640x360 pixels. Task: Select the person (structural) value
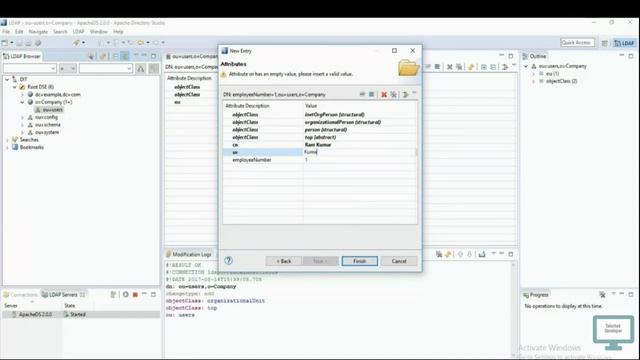pos(325,130)
